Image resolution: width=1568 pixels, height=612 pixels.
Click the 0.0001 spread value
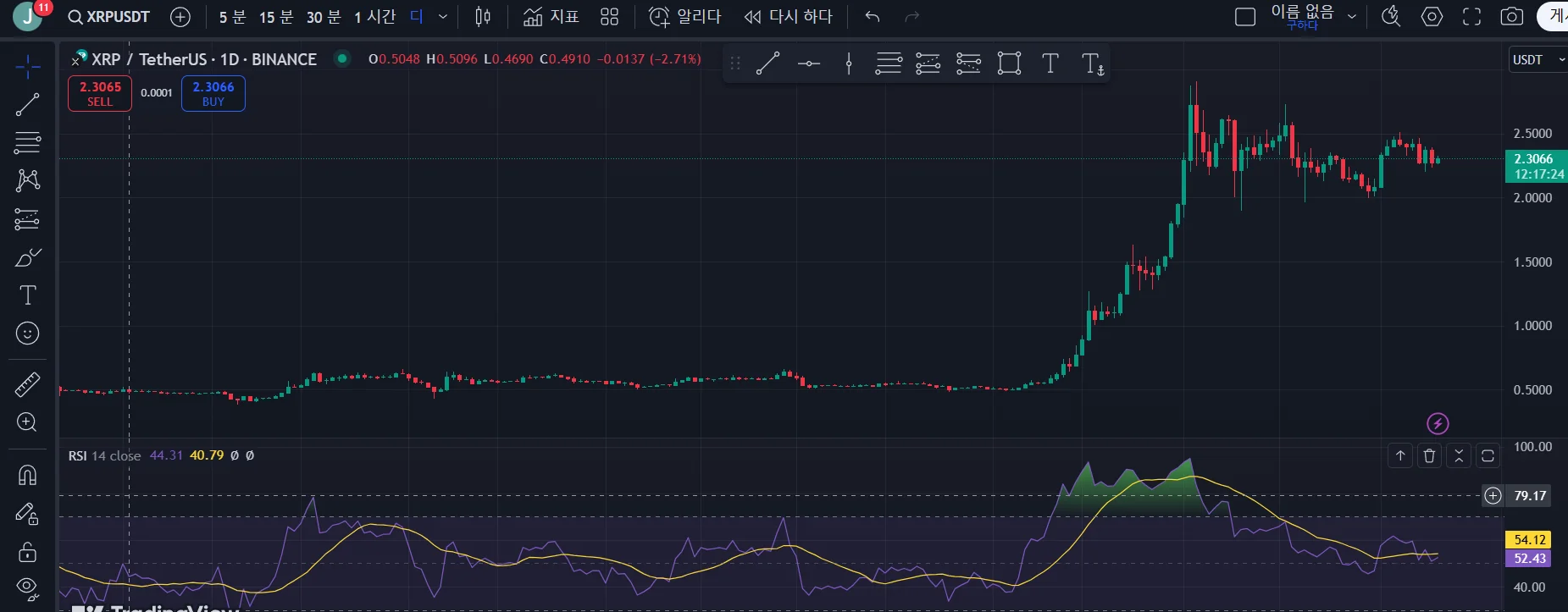tap(157, 93)
